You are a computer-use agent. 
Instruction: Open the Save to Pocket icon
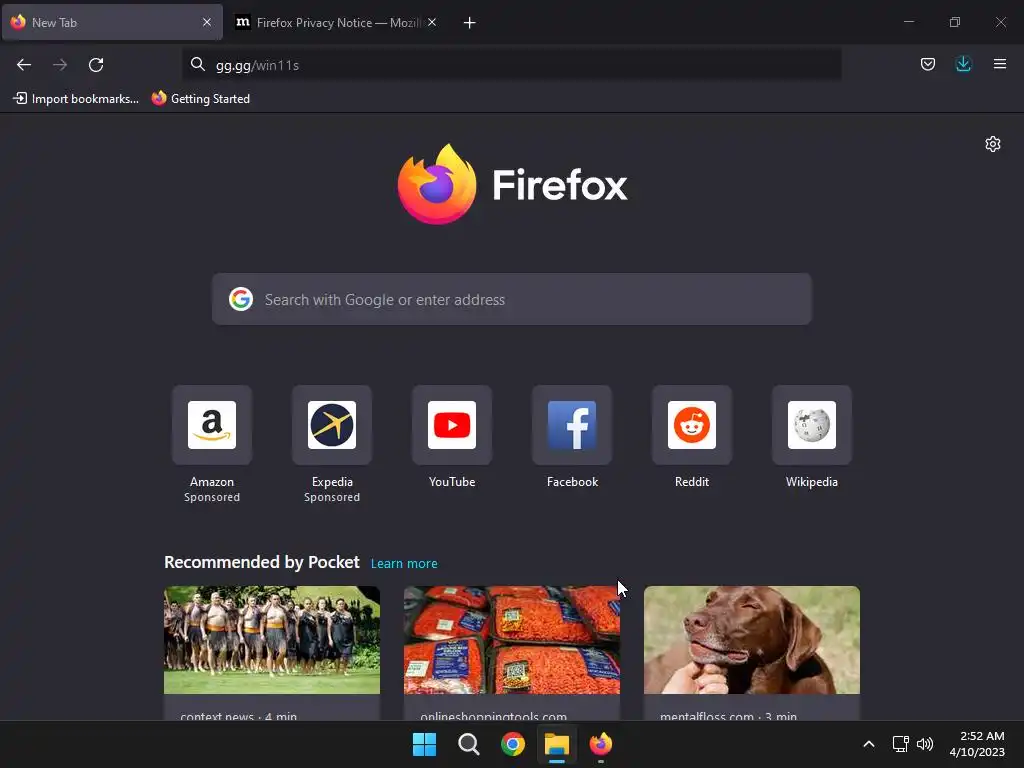coord(927,64)
